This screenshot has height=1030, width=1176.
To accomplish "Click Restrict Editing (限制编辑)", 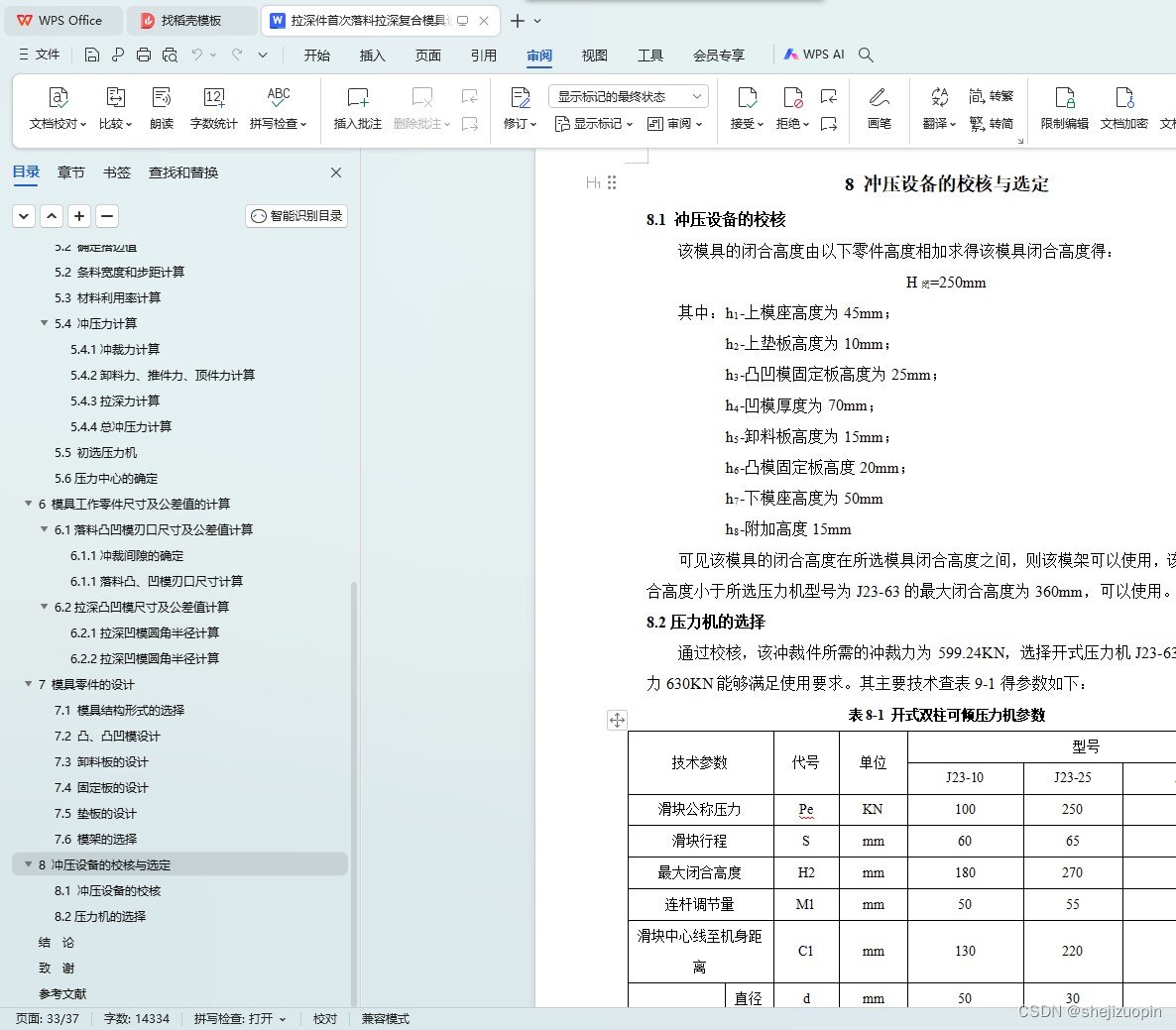I will 1064,109.
